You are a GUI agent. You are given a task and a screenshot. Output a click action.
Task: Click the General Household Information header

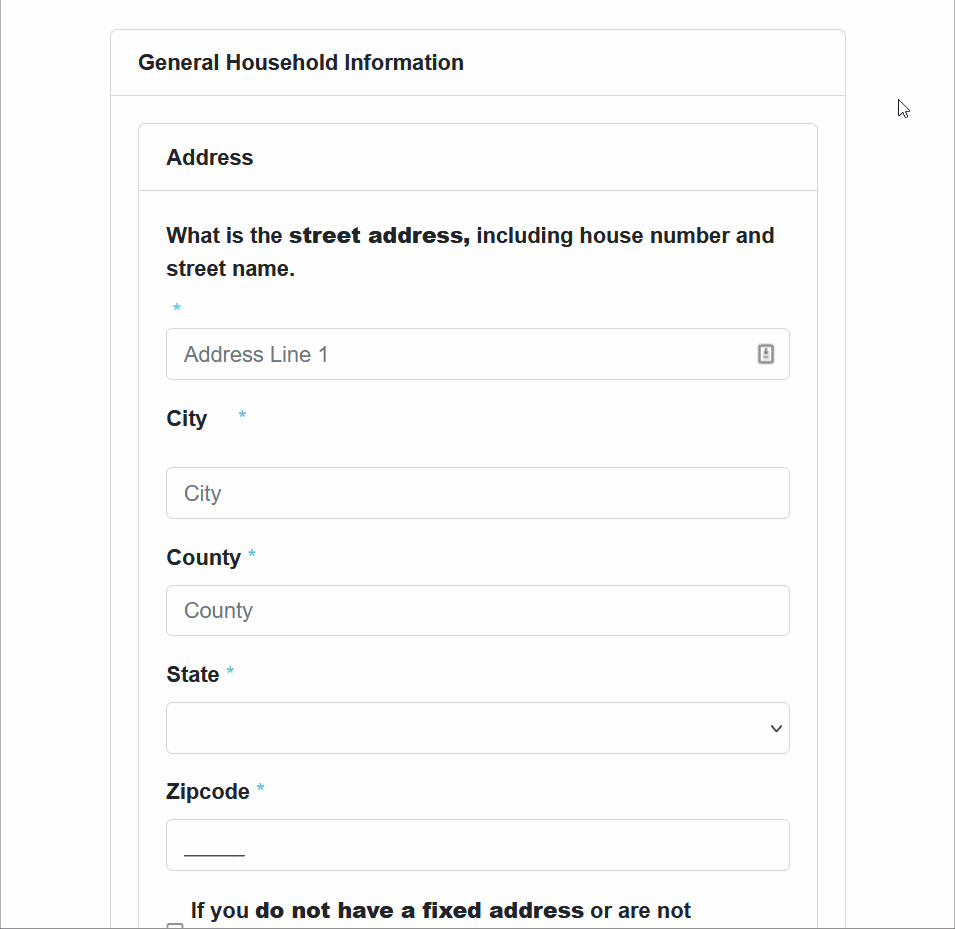(x=300, y=62)
